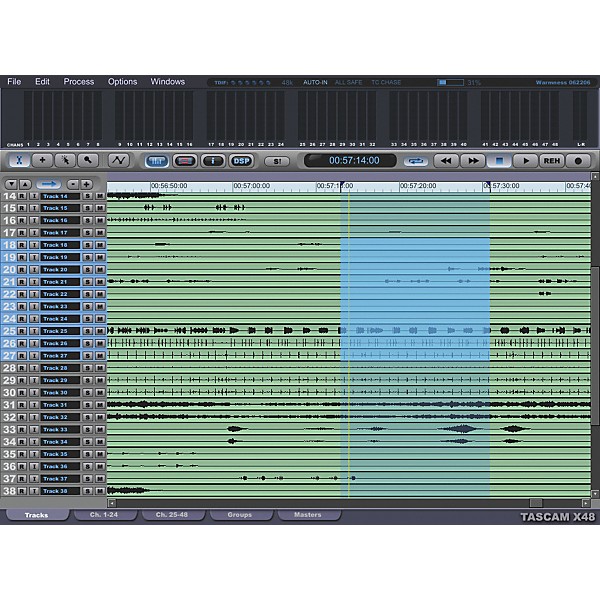600x600 pixels.
Task: Click the horizontal scrollbar thumb
Action: (x=536, y=503)
